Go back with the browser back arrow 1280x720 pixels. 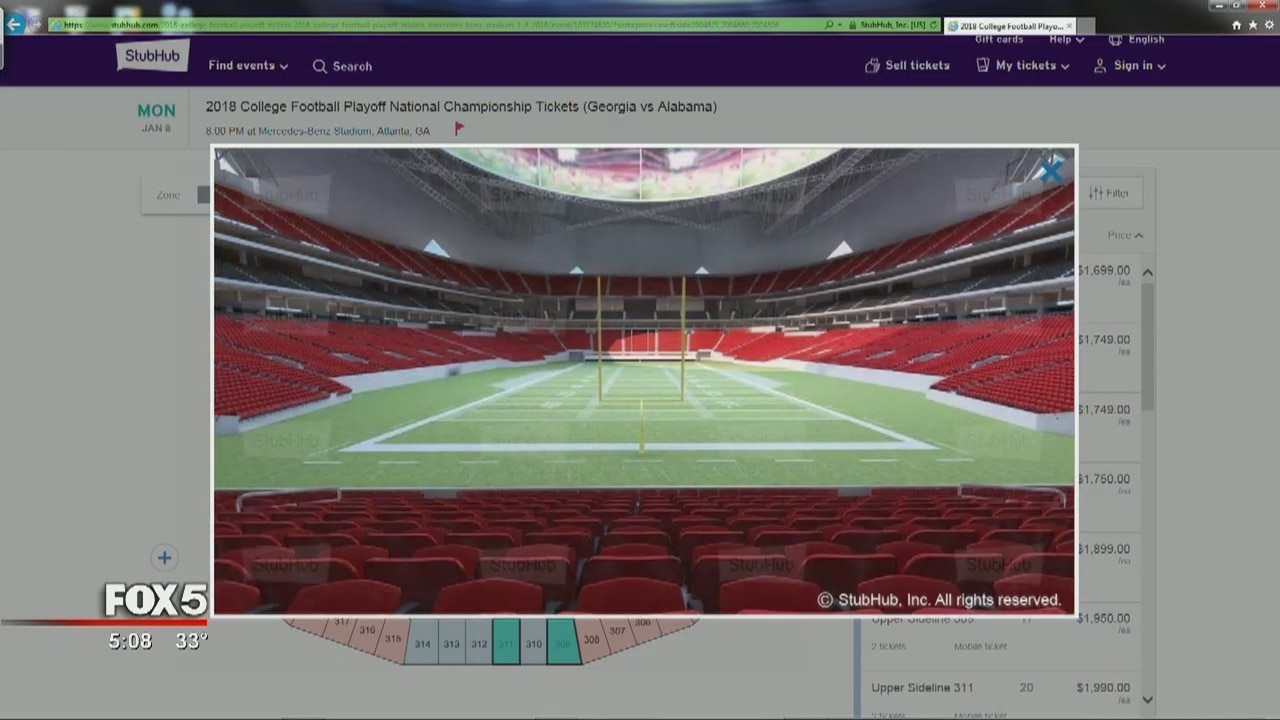(x=14, y=24)
